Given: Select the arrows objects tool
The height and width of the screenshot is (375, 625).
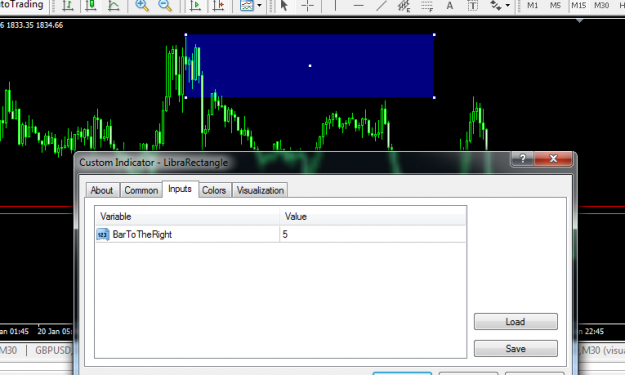Looking at the screenshot, I should click(x=495, y=6).
